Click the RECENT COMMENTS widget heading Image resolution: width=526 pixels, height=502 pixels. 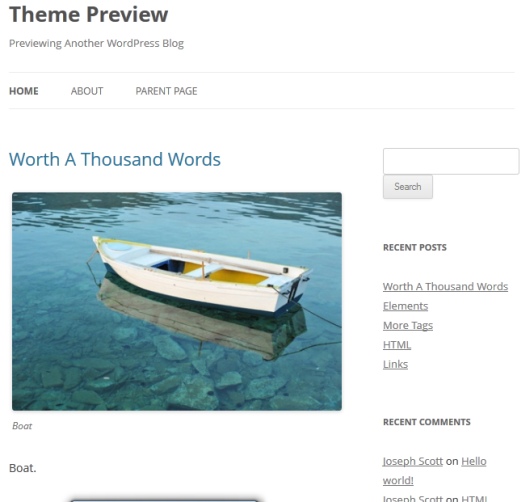tap(427, 422)
